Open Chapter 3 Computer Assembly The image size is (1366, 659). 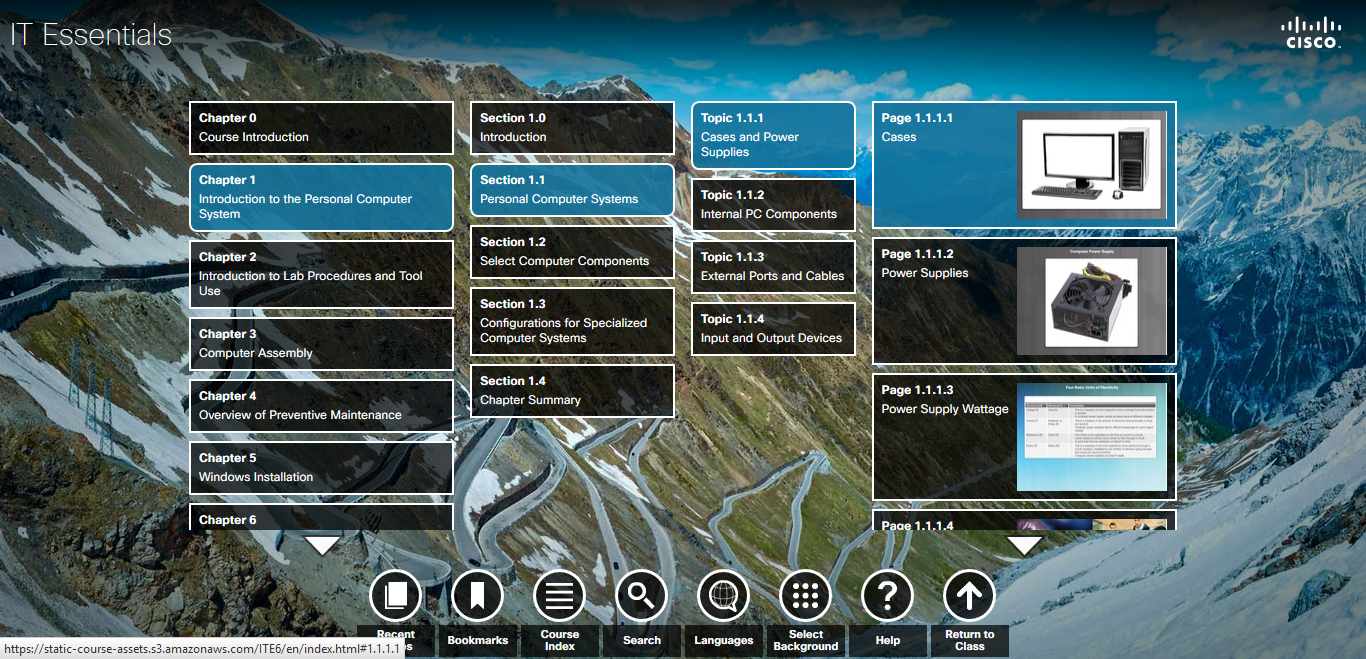321,343
